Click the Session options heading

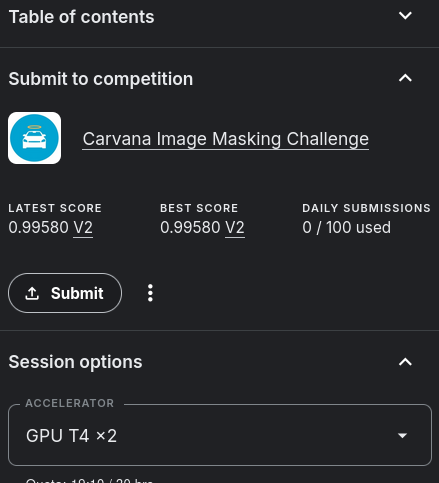tap(75, 362)
